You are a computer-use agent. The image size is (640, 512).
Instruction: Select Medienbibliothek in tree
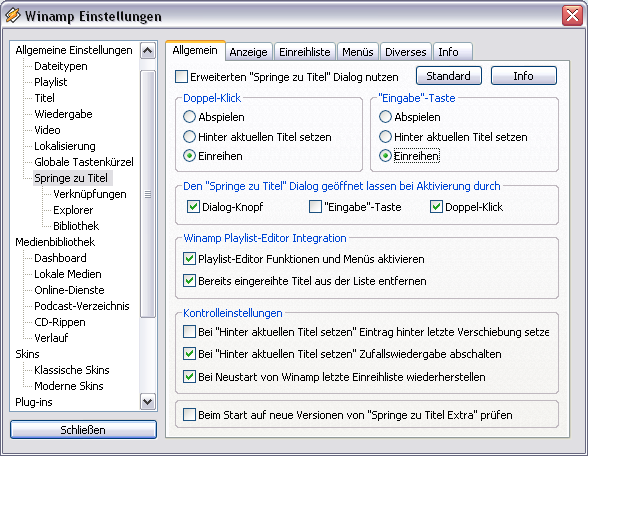[x=55, y=242]
